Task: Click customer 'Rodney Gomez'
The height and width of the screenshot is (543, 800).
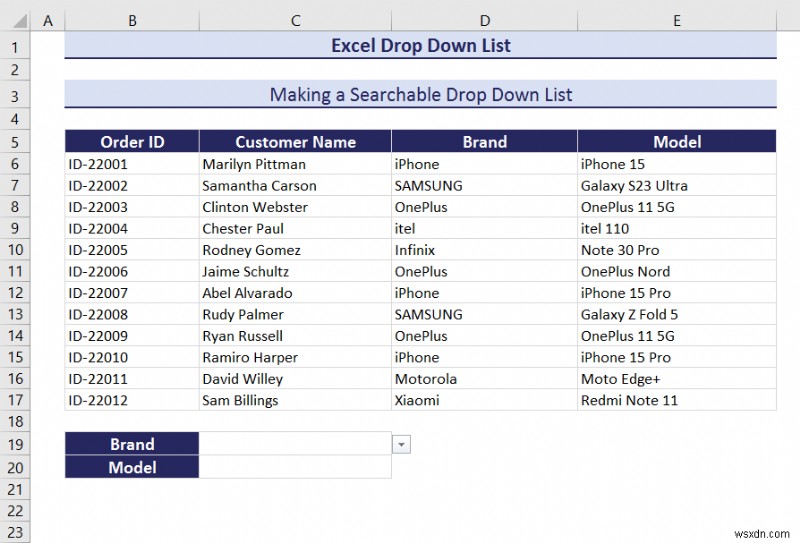Action: pyautogui.click(x=295, y=250)
